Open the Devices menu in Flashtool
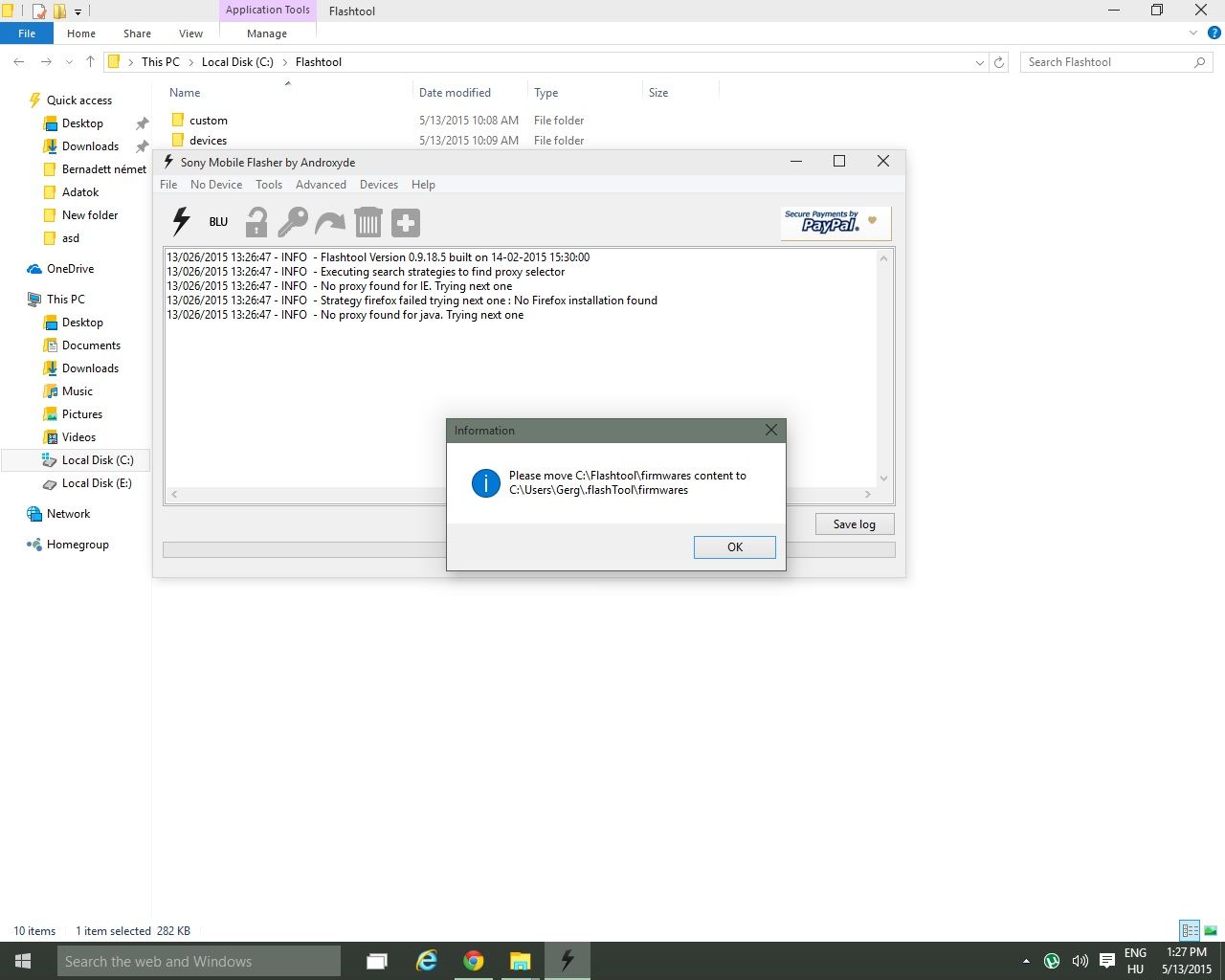The width and height of the screenshot is (1225, 980). pos(379,185)
